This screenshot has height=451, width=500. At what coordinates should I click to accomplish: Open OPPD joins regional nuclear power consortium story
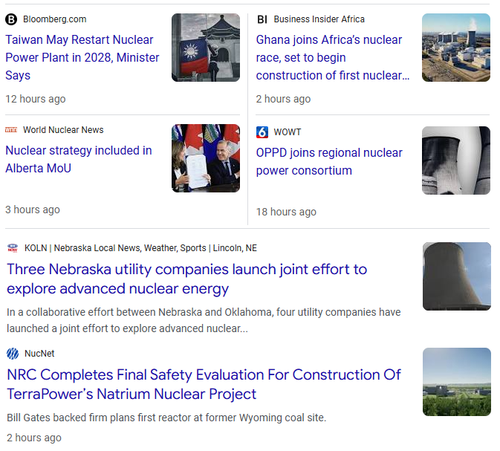329,162
